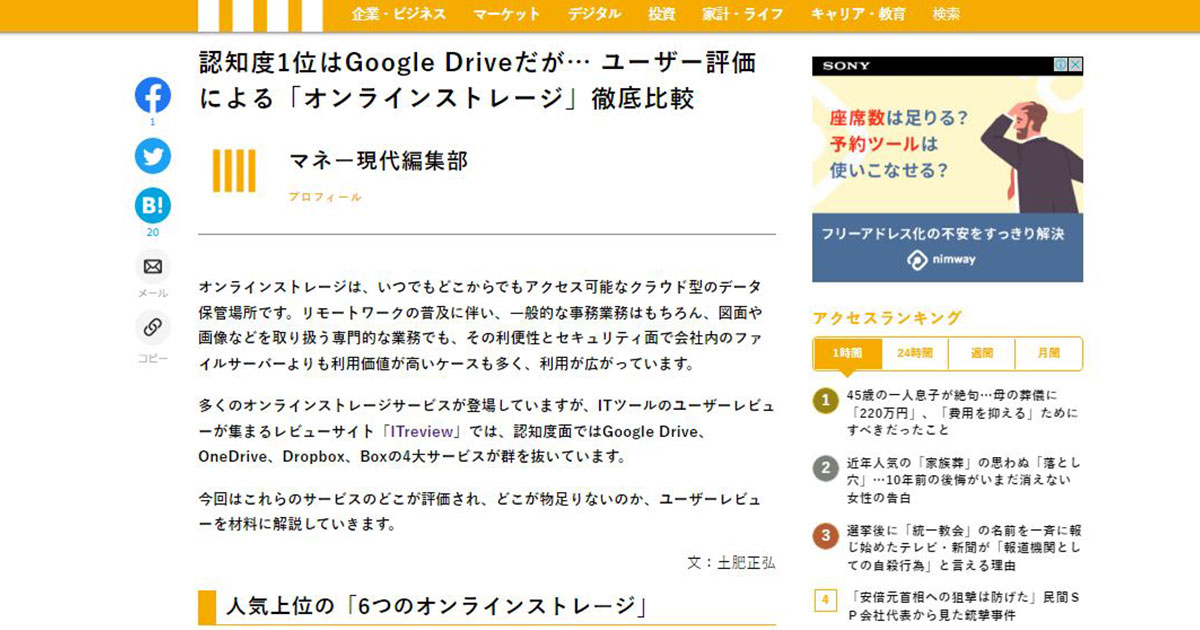Click the byline 文：土肥正弘
The height and width of the screenshot is (630, 1200).
click(731, 562)
